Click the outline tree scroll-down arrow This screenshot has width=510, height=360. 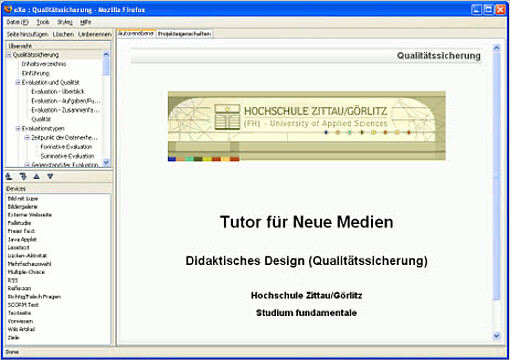pos(106,162)
